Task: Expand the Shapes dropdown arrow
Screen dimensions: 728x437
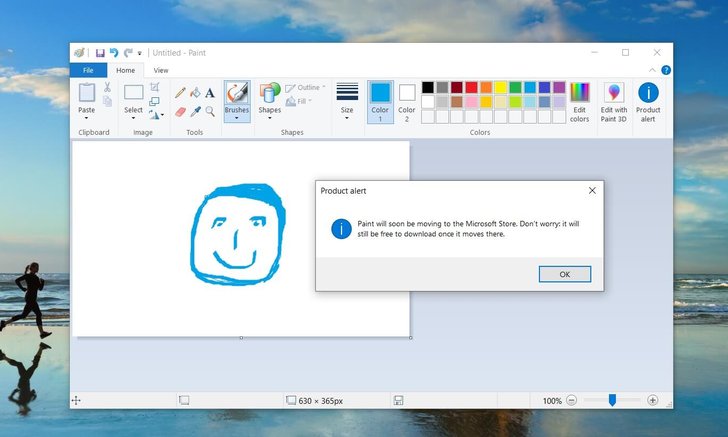Action: (x=270, y=118)
